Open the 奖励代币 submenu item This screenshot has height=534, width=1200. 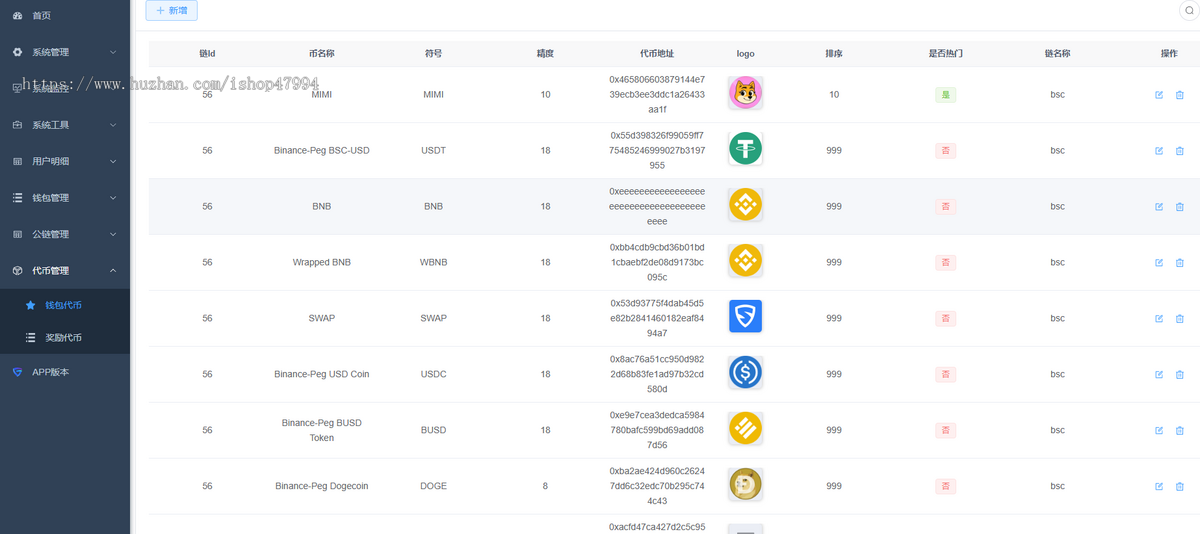[63, 338]
